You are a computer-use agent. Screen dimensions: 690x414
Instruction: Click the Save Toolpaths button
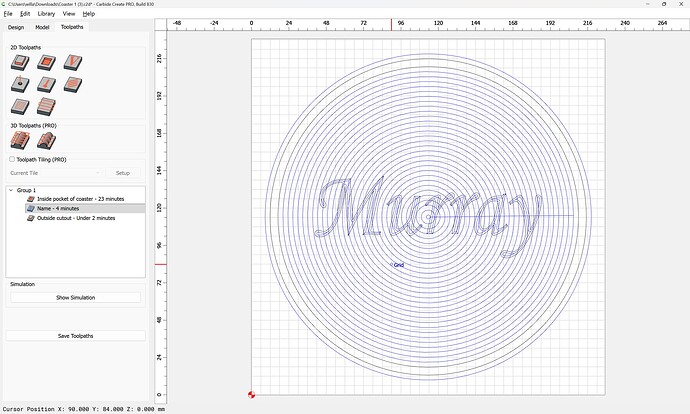tap(76, 336)
